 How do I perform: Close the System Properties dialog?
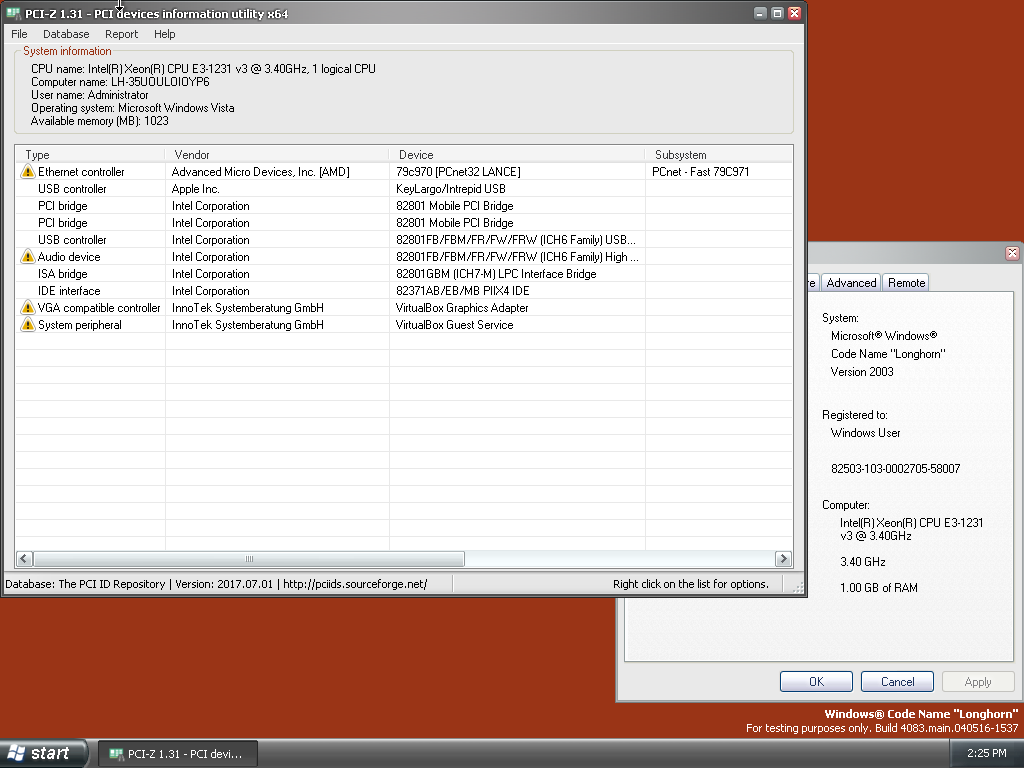1012,253
